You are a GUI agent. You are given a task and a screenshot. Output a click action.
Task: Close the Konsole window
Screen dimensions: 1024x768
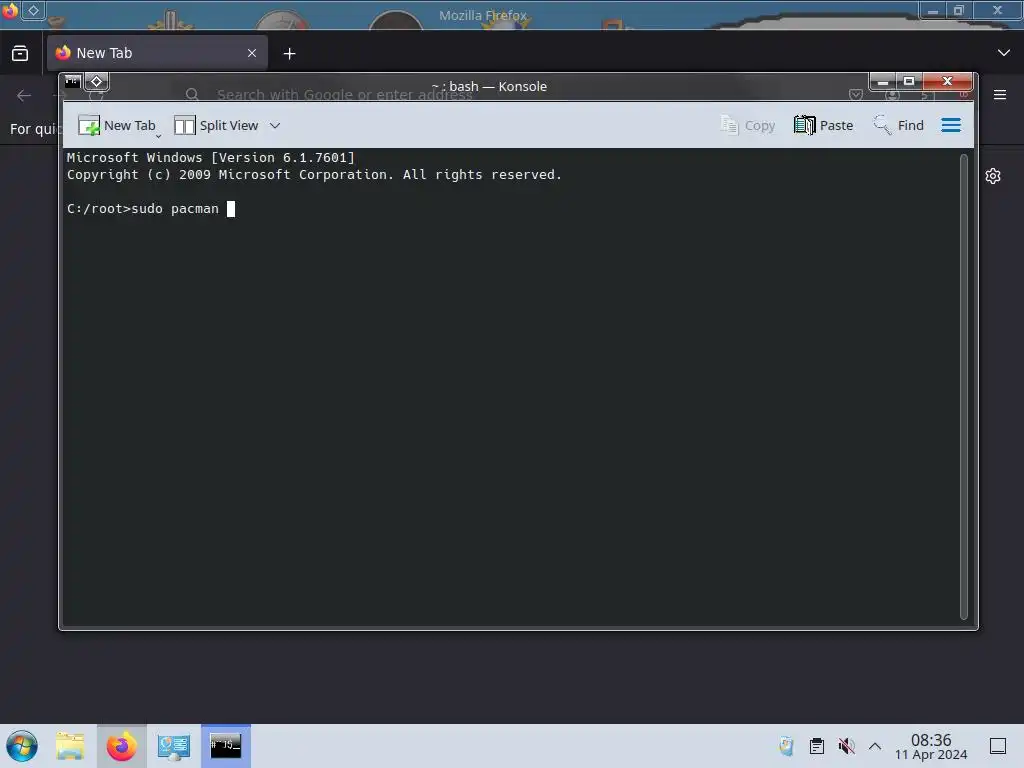948,82
